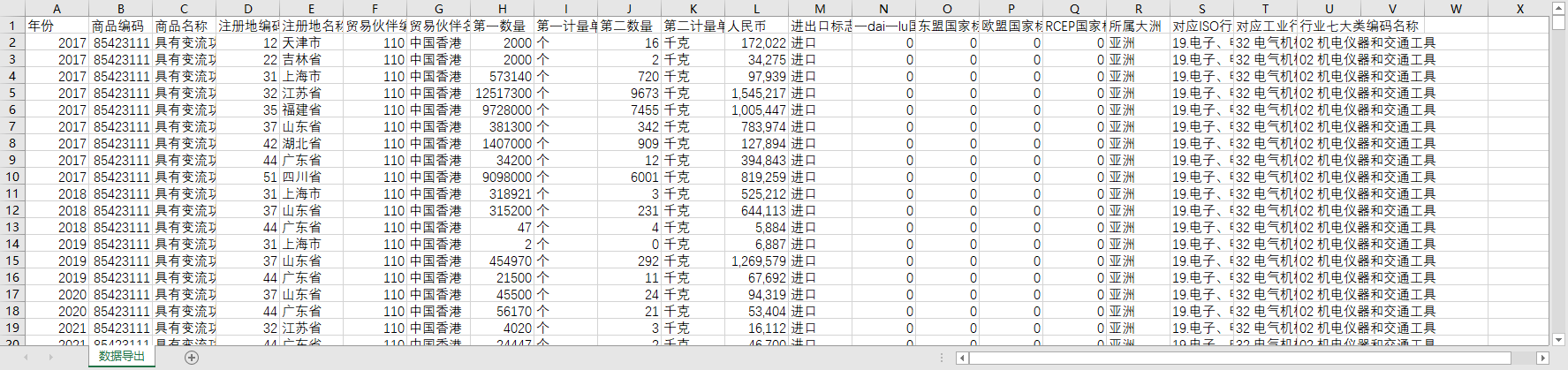
Task: Select column L header
Action: point(756,9)
